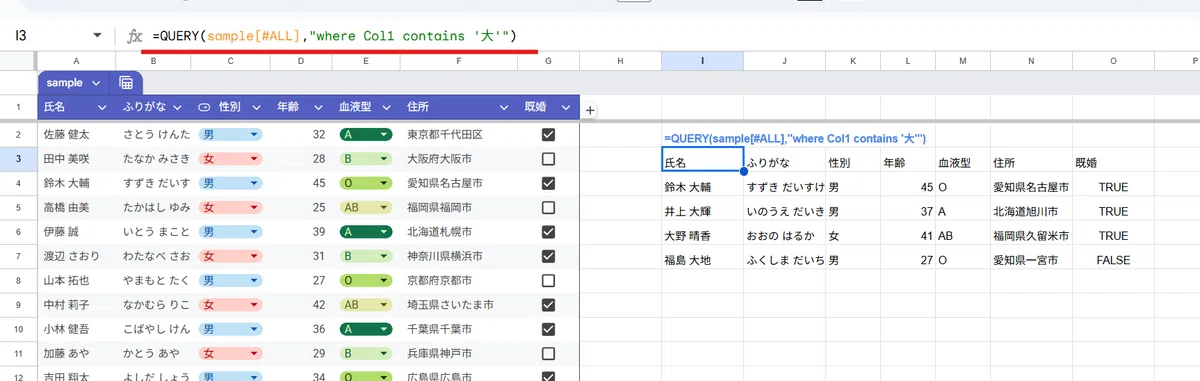This screenshot has height=381, width=1200.
Task: Open the 女 gender chip for 渡辺 さおり
Action: click(x=229, y=256)
